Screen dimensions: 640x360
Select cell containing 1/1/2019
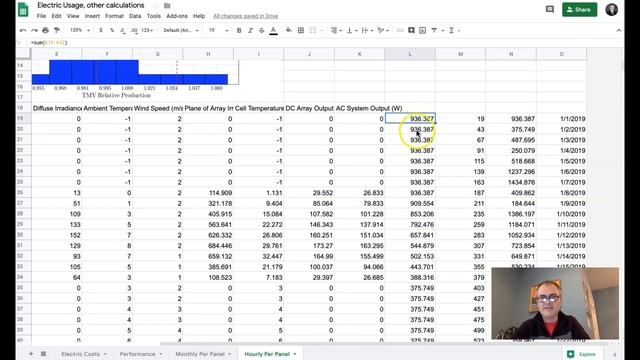coord(561,119)
